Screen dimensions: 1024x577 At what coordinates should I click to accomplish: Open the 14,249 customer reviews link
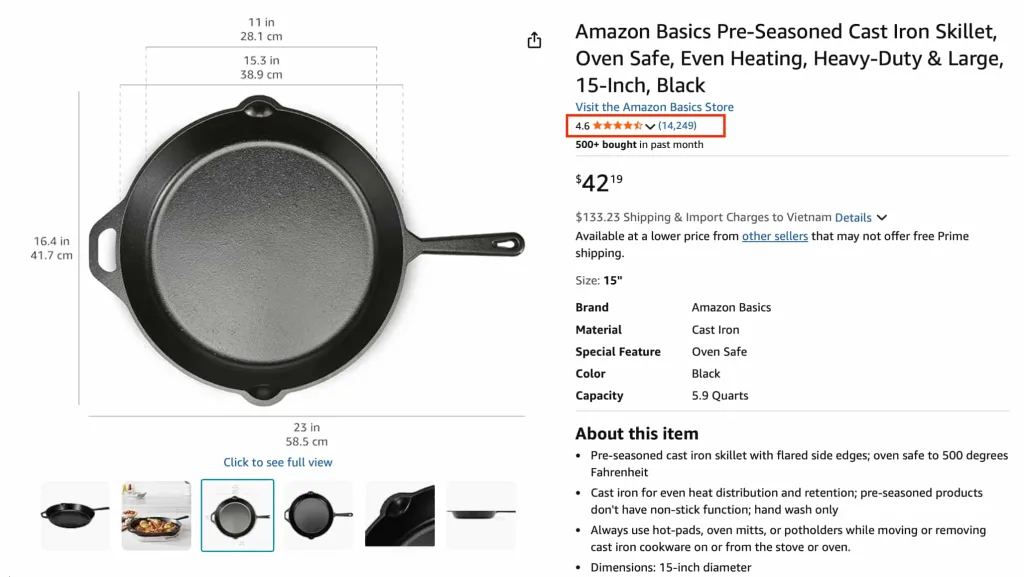[x=677, y=126]
